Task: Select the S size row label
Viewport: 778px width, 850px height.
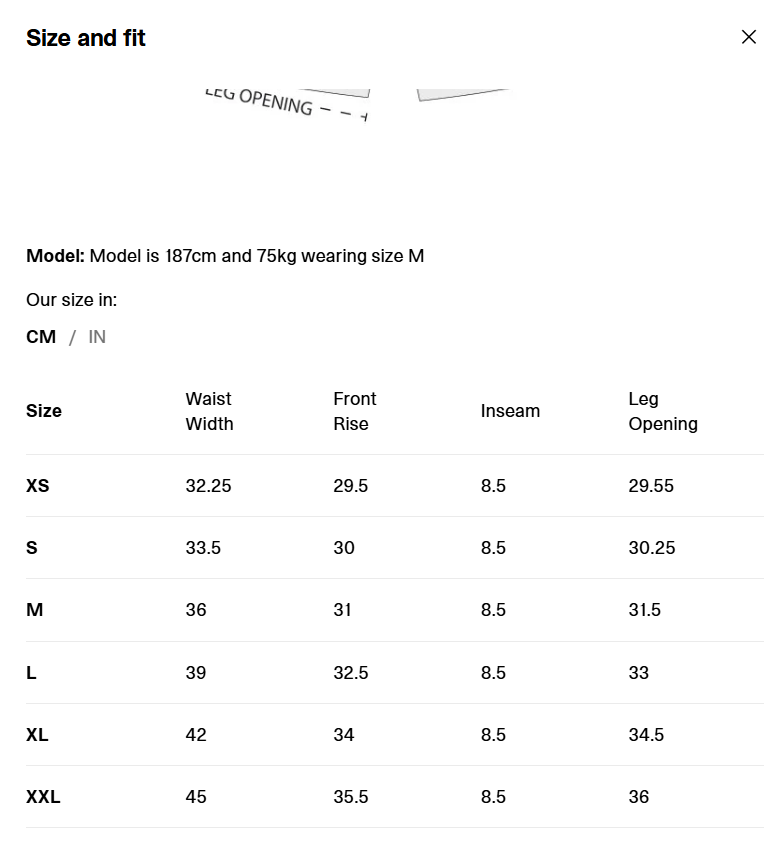Action: (32, 548)
